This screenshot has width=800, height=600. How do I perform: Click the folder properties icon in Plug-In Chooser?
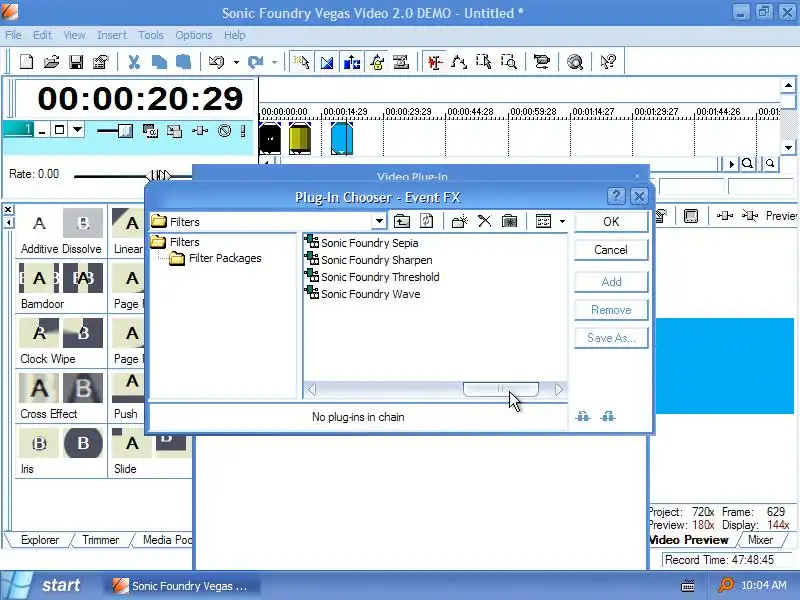pos(509,221)
